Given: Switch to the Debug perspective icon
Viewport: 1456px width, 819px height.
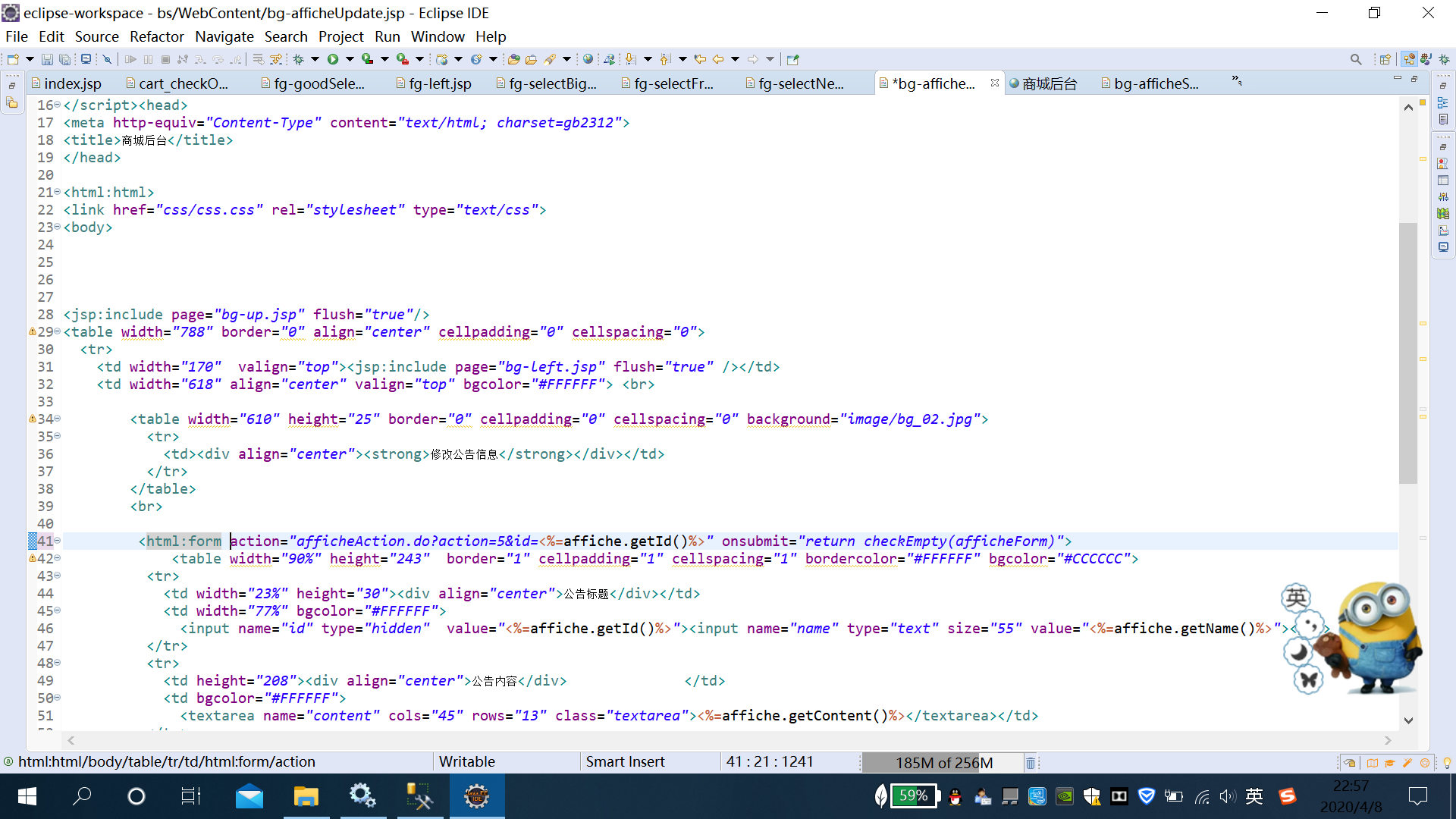Looking at the screenshot, I should [1444, 59].
